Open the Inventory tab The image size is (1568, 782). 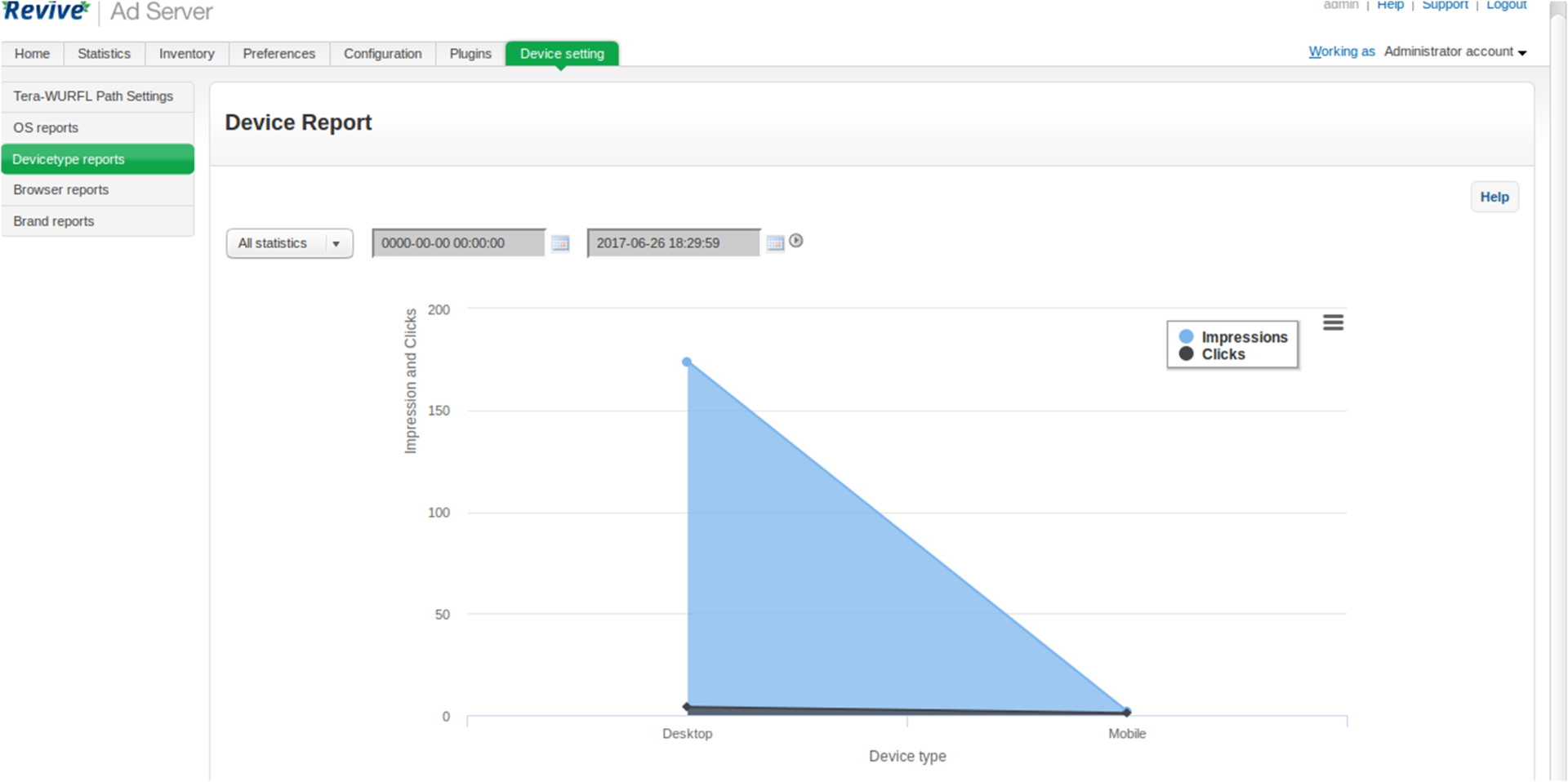tap(186, 54)
